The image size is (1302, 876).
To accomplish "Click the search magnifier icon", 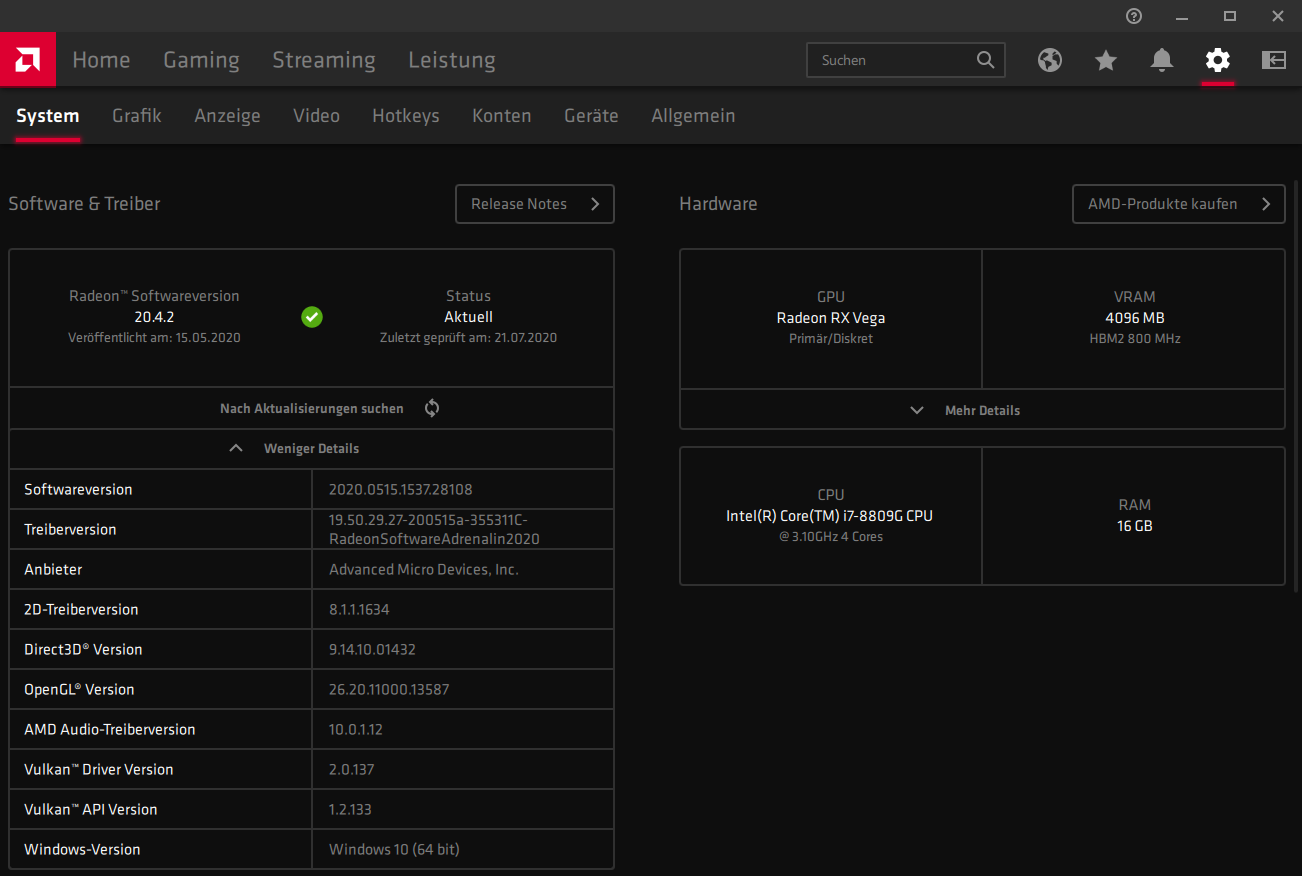I will (986, 60).
